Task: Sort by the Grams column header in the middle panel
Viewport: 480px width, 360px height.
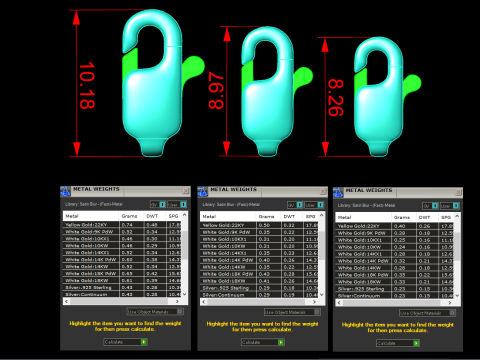Action: tap(268, 216)
